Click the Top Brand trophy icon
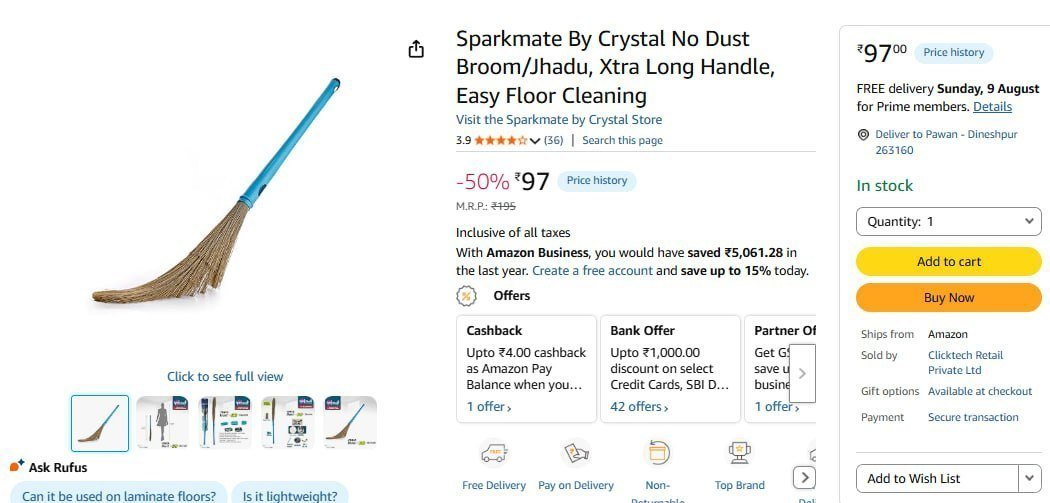 coord(739,453)
